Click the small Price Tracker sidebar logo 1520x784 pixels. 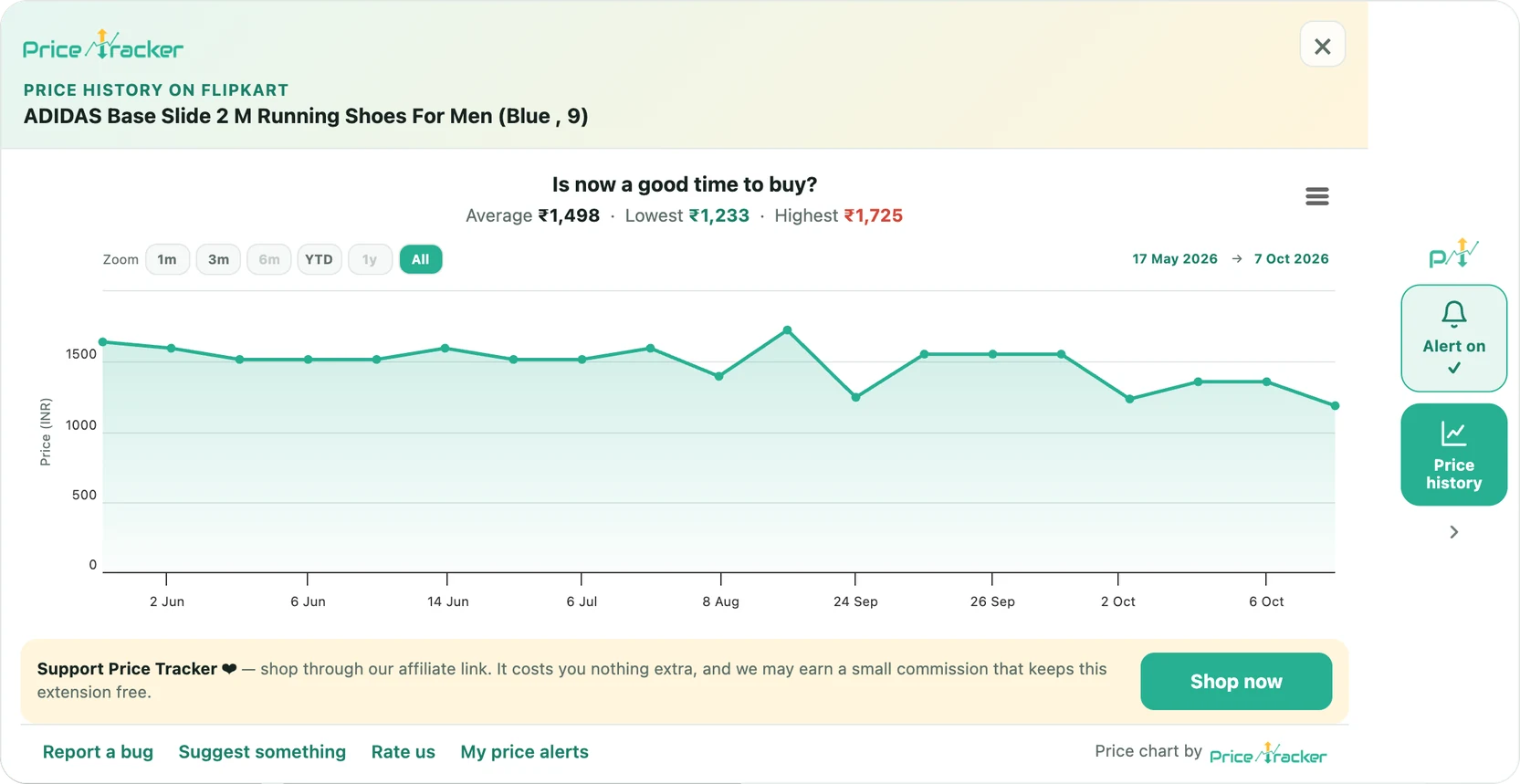(1453, 253)
